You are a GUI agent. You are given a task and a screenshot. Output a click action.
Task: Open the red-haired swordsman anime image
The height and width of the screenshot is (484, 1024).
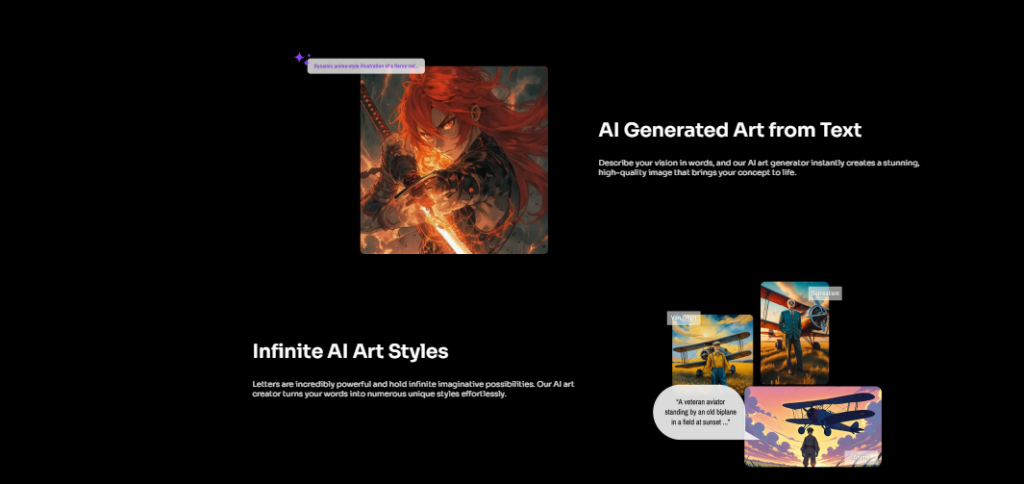[x=454, y=159]
